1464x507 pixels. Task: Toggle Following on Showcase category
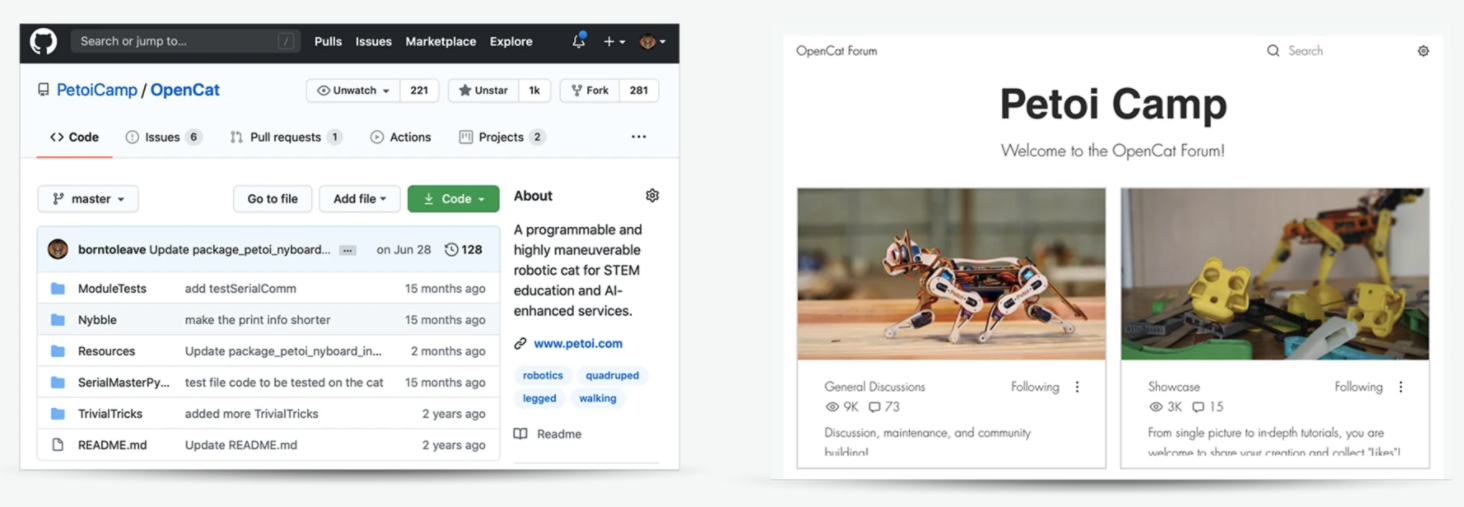coord(1357,387)
